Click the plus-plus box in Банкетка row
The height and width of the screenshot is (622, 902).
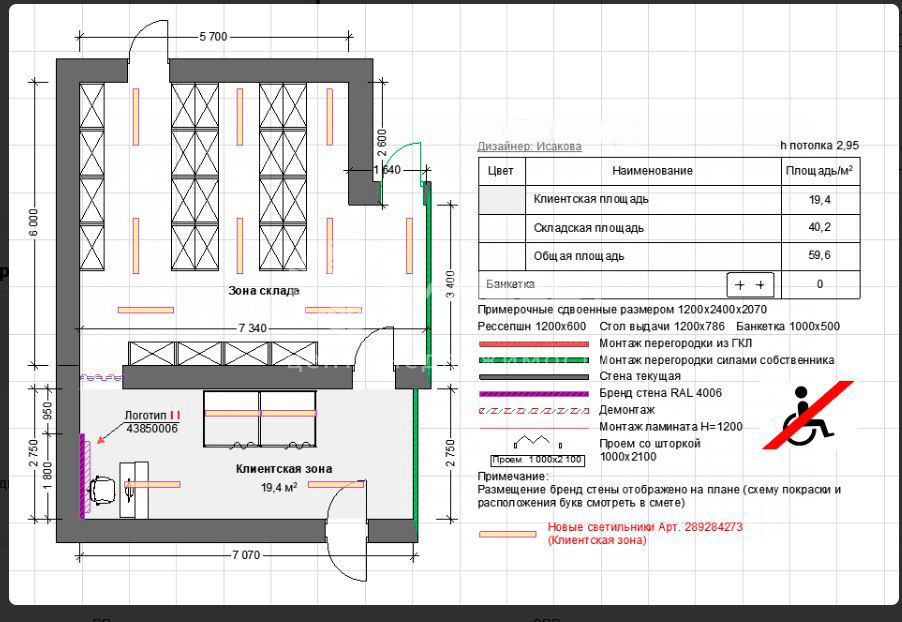pos(750,285)
